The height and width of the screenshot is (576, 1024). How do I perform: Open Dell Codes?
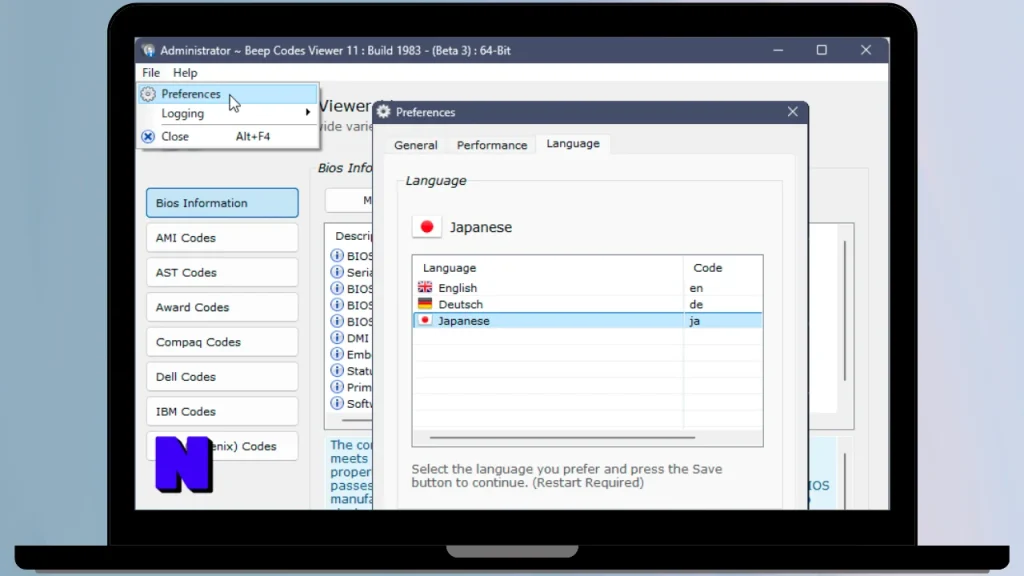click(222, 377)
